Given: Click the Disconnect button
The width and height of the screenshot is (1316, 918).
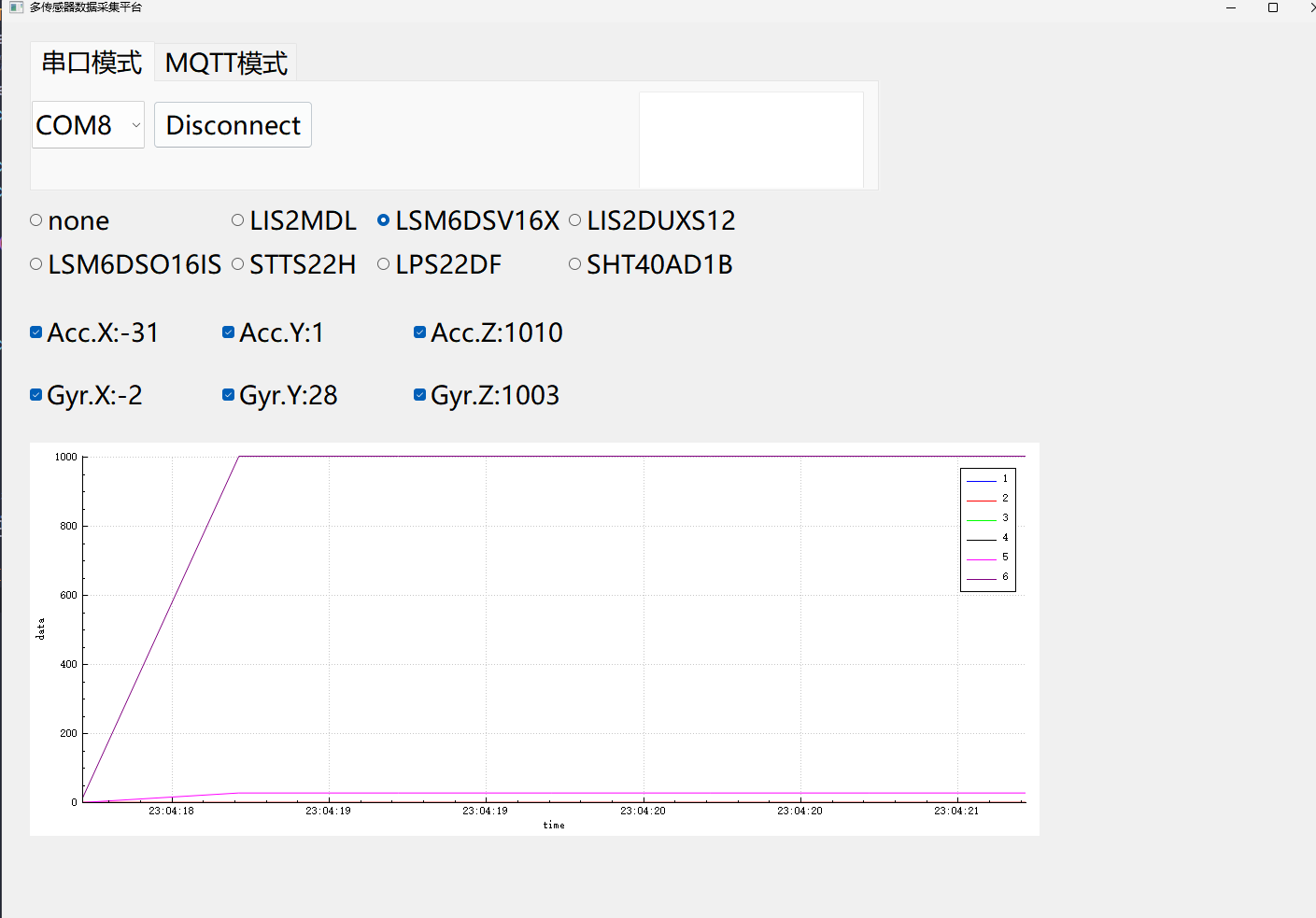Looking at the screenshot, I should pyautogui.click(x=233, y=124).
